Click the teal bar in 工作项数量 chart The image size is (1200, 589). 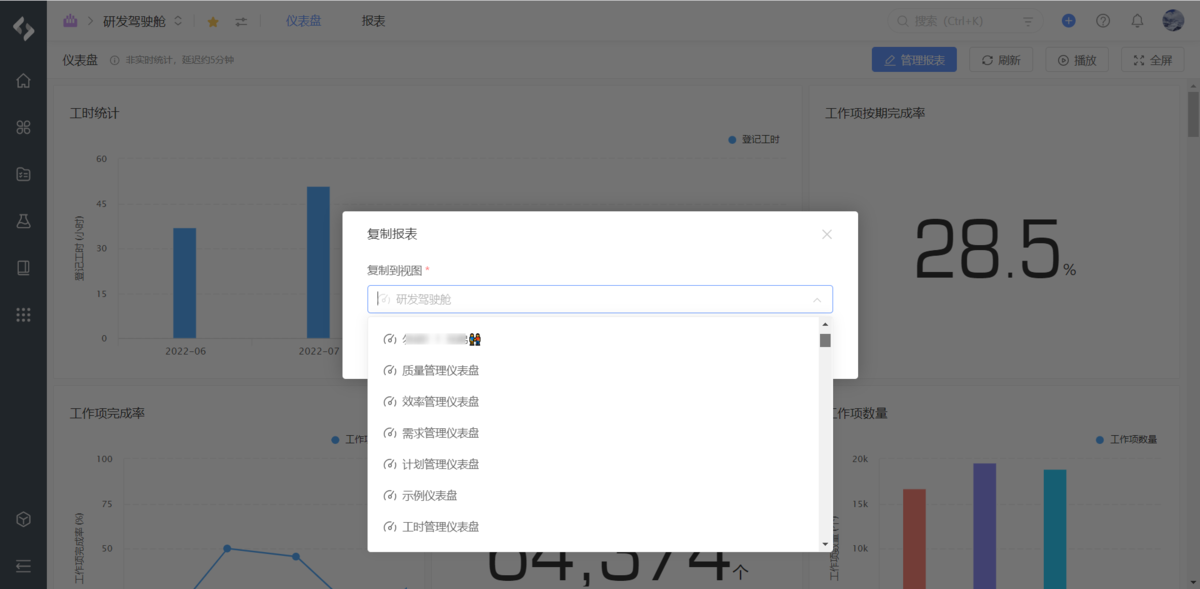pos(1055,529)
